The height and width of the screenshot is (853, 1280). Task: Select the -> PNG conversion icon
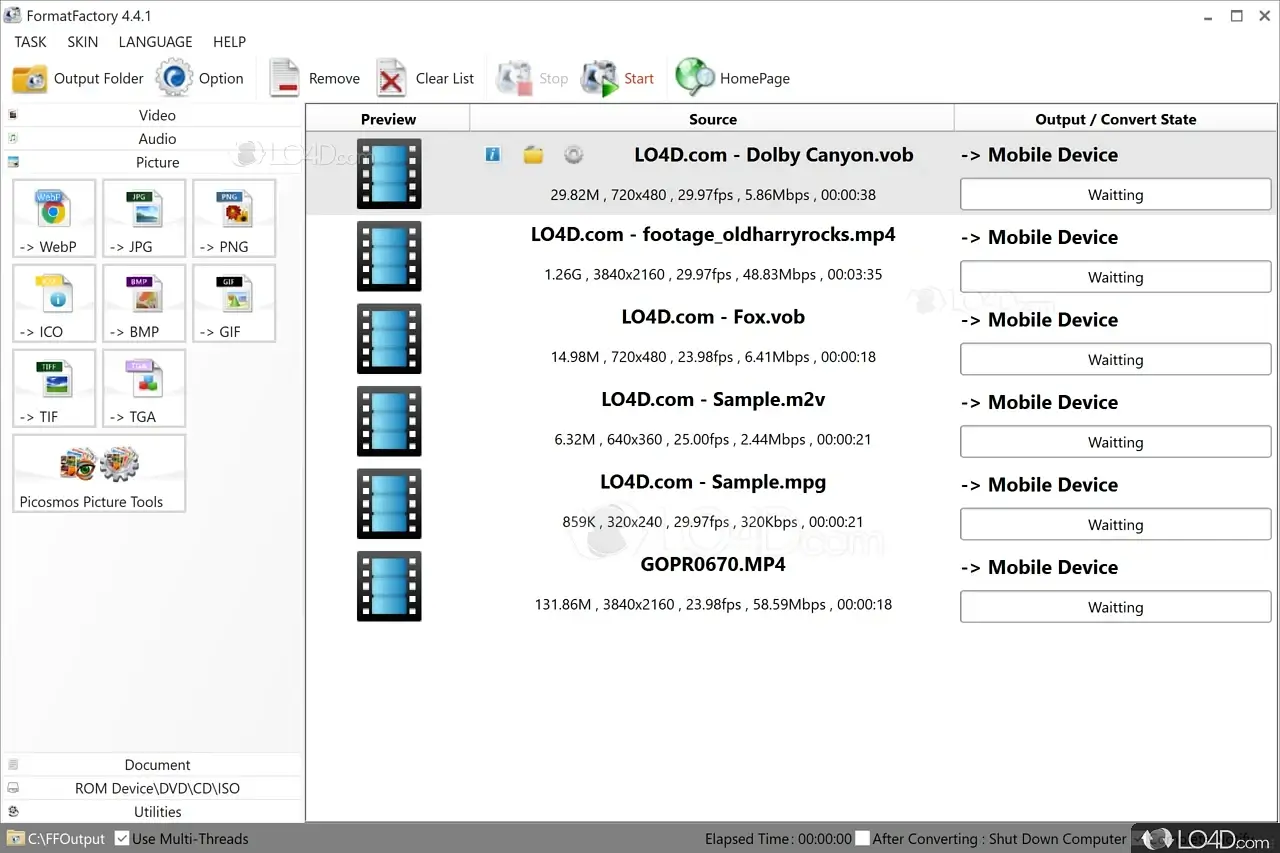(x=234, y=218)
